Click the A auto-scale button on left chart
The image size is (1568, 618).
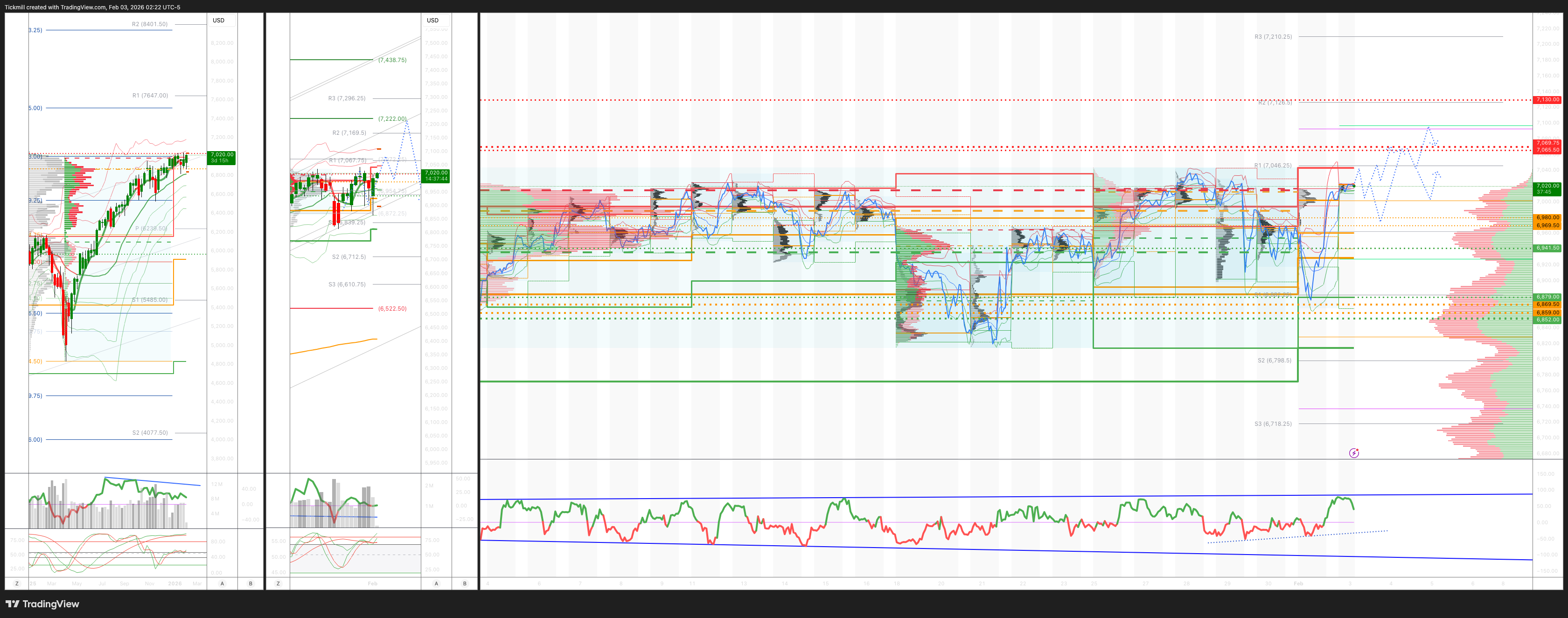(x=222, y=583)
